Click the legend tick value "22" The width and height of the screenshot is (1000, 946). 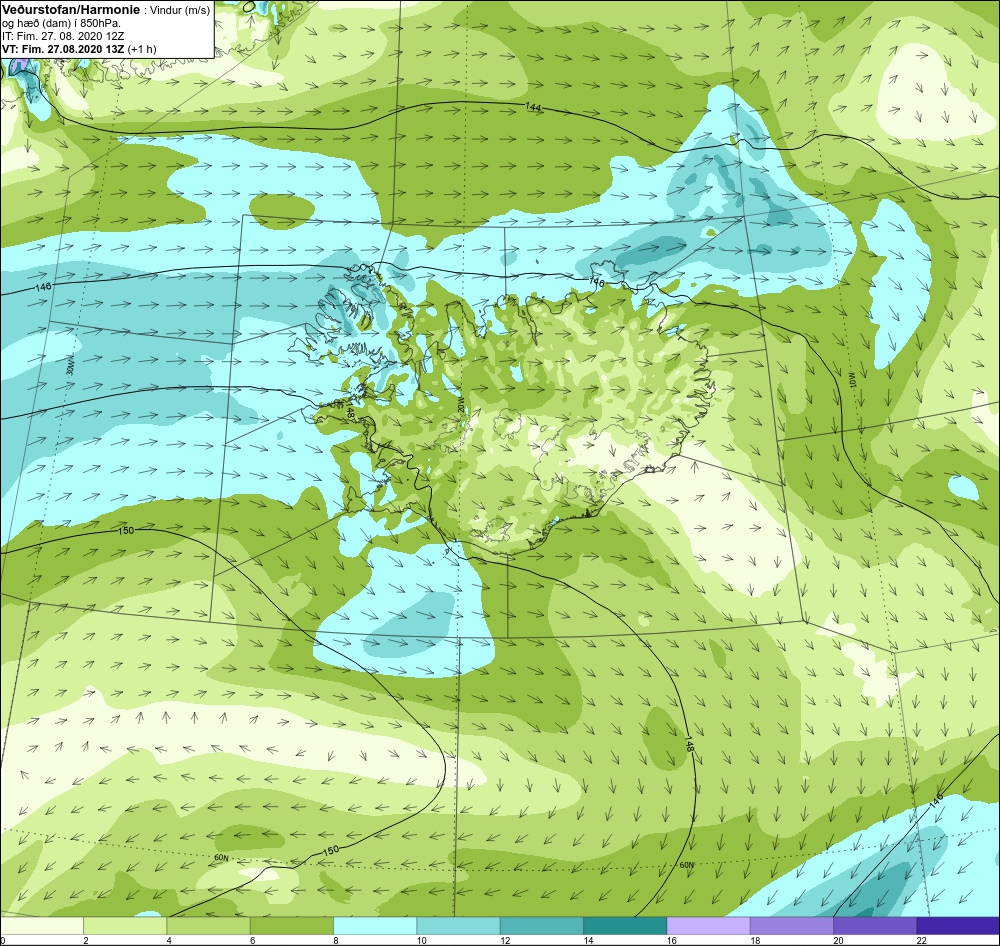pos(922,940)
